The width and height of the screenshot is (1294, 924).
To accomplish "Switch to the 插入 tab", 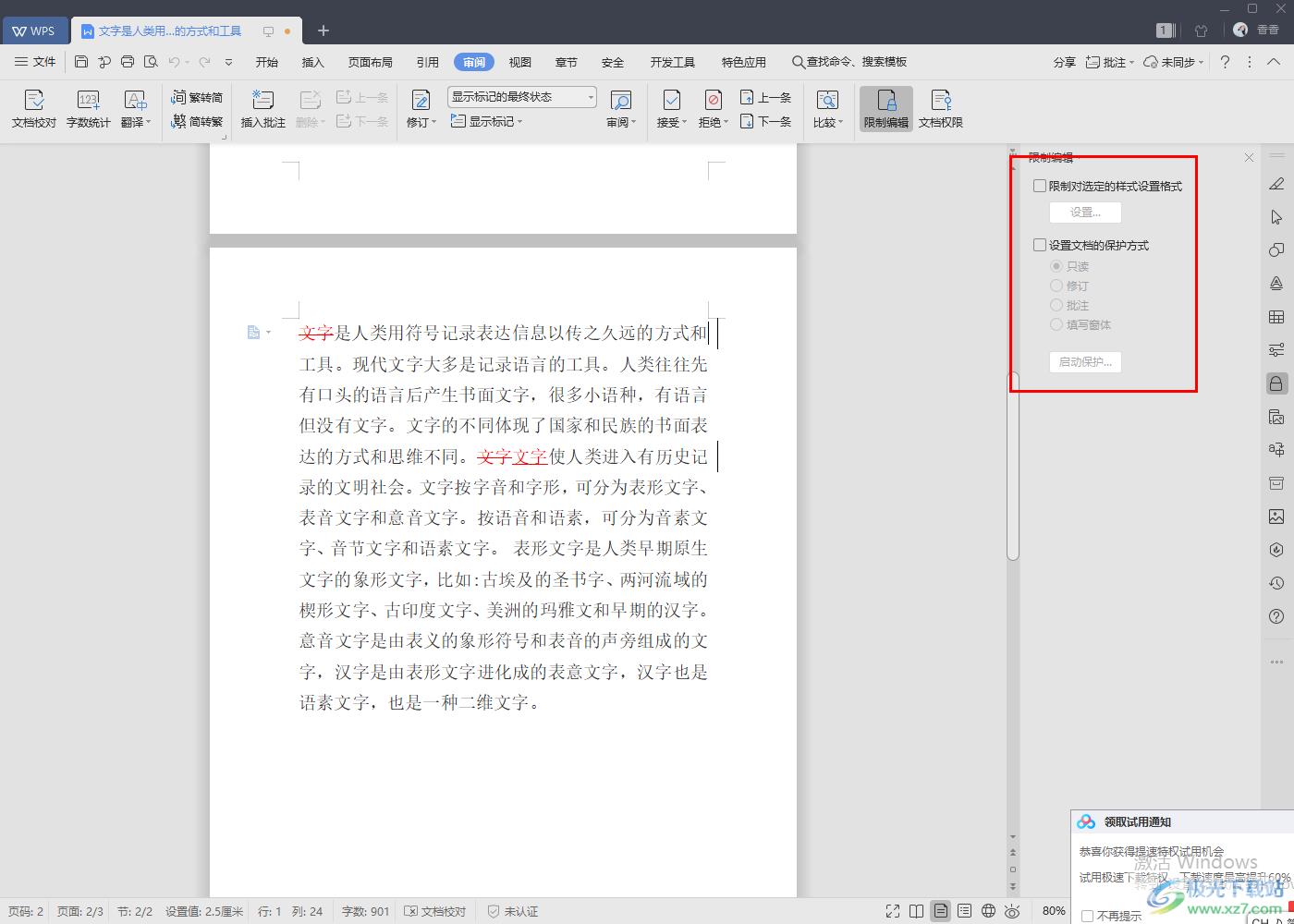I will coord(313,62).
